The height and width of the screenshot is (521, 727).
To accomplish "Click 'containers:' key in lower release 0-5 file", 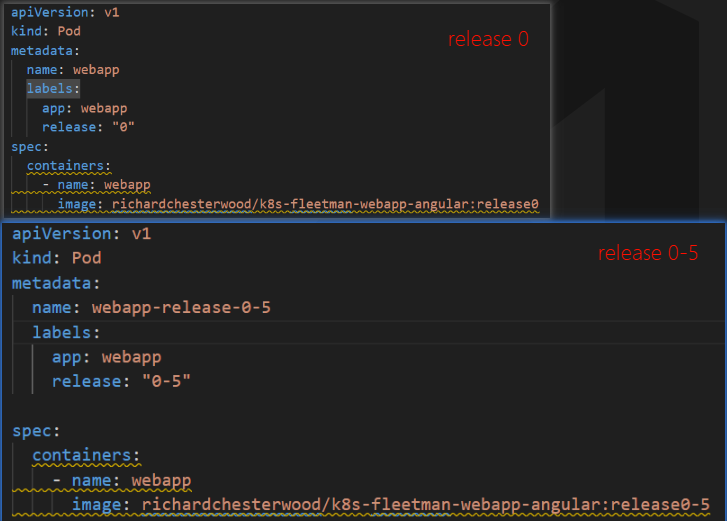I will [86, 455].
